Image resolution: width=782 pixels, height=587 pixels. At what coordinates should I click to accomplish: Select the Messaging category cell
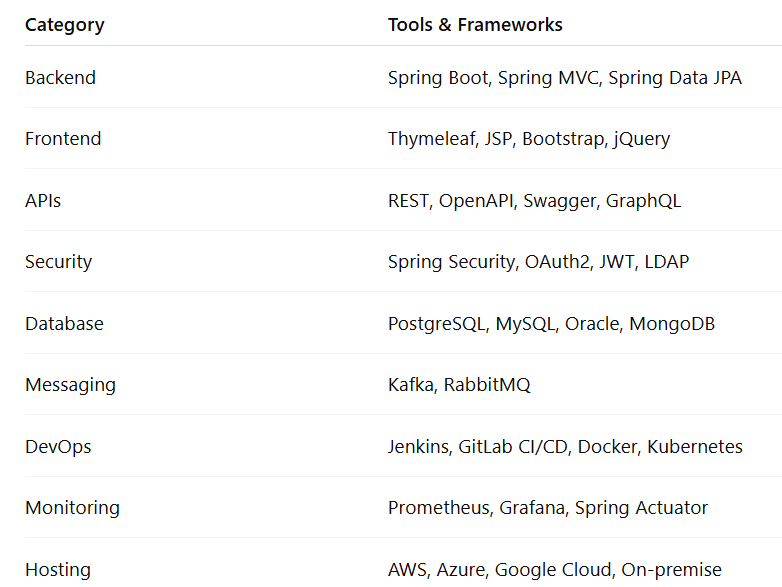point(70,385)
